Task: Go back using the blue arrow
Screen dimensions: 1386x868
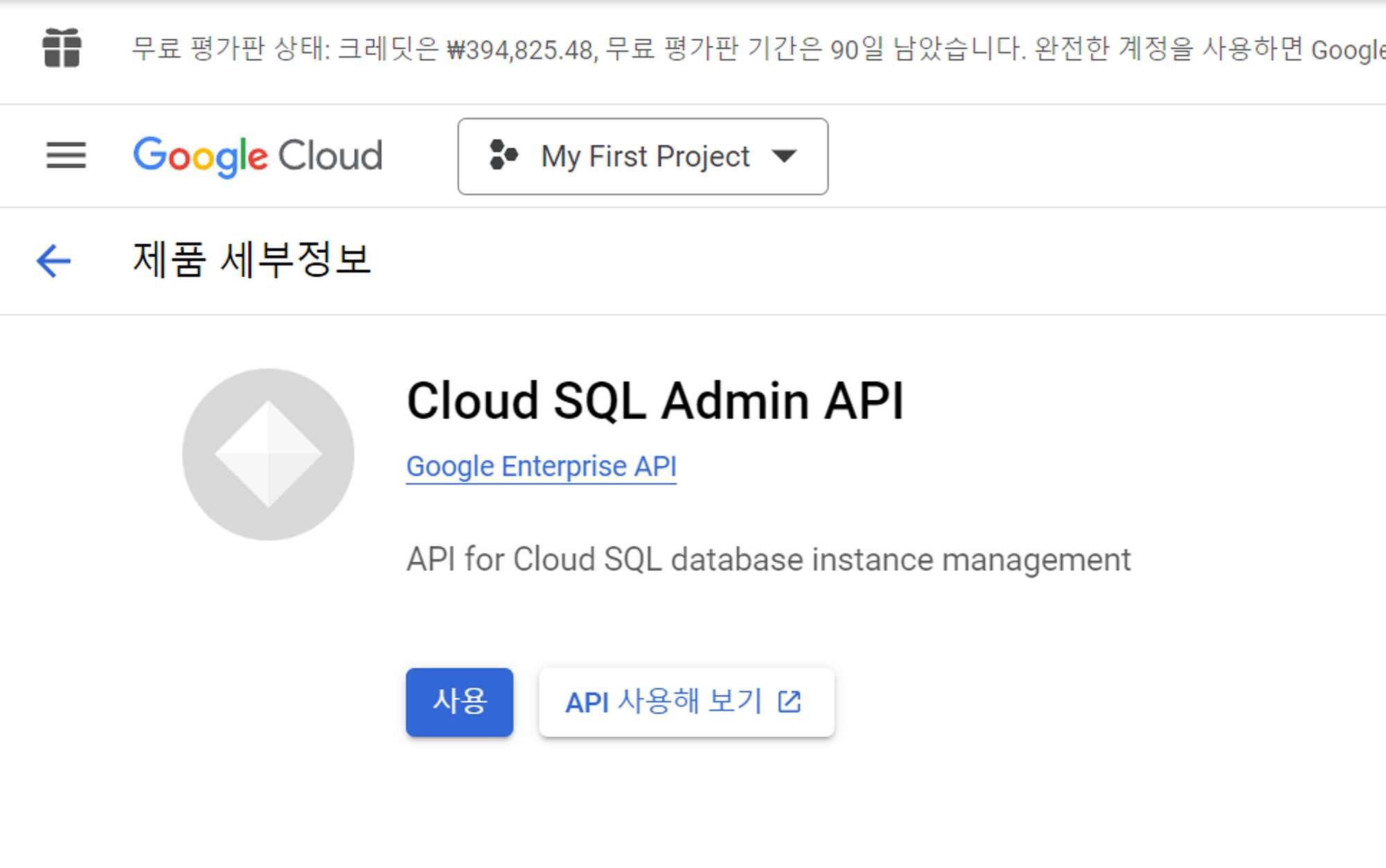Action: (53, 261)
